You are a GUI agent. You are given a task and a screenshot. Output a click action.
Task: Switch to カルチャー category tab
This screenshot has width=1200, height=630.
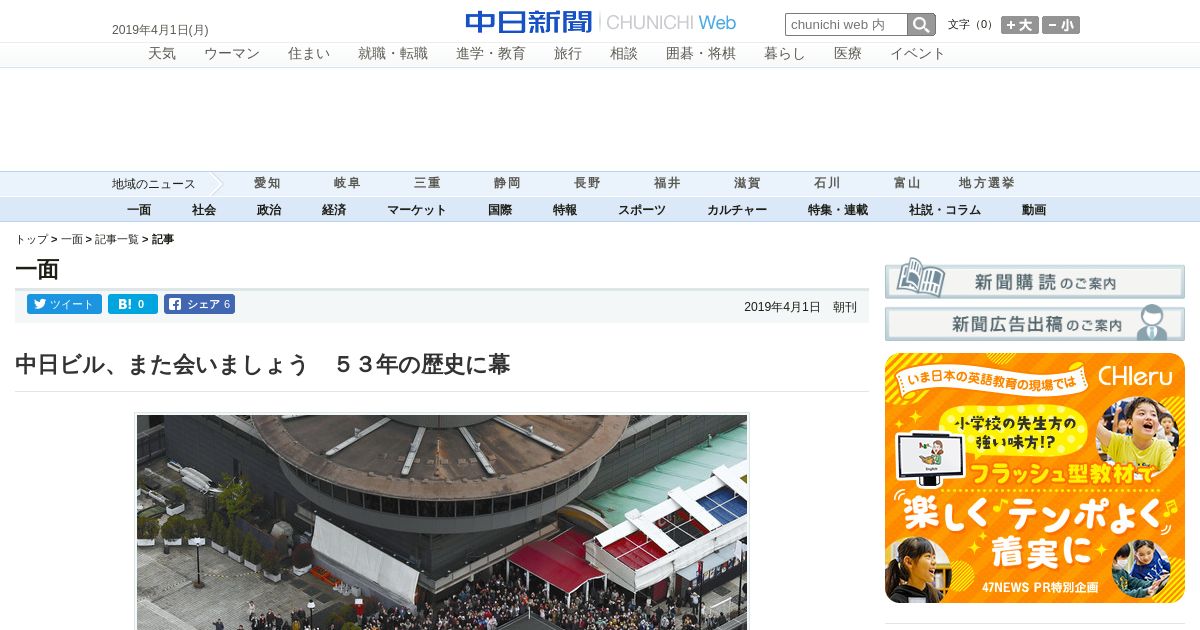(x=737, y=210)
